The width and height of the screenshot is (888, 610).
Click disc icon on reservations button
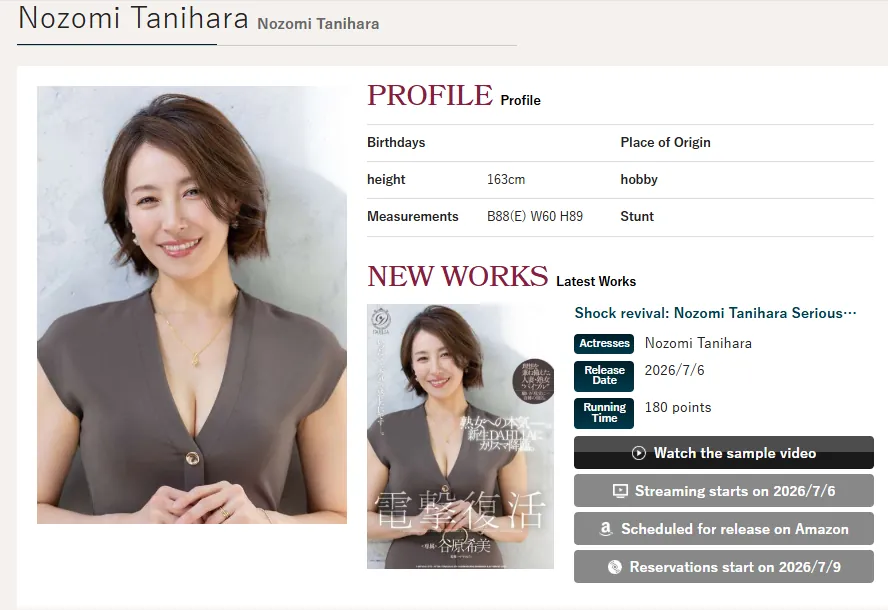614,567
